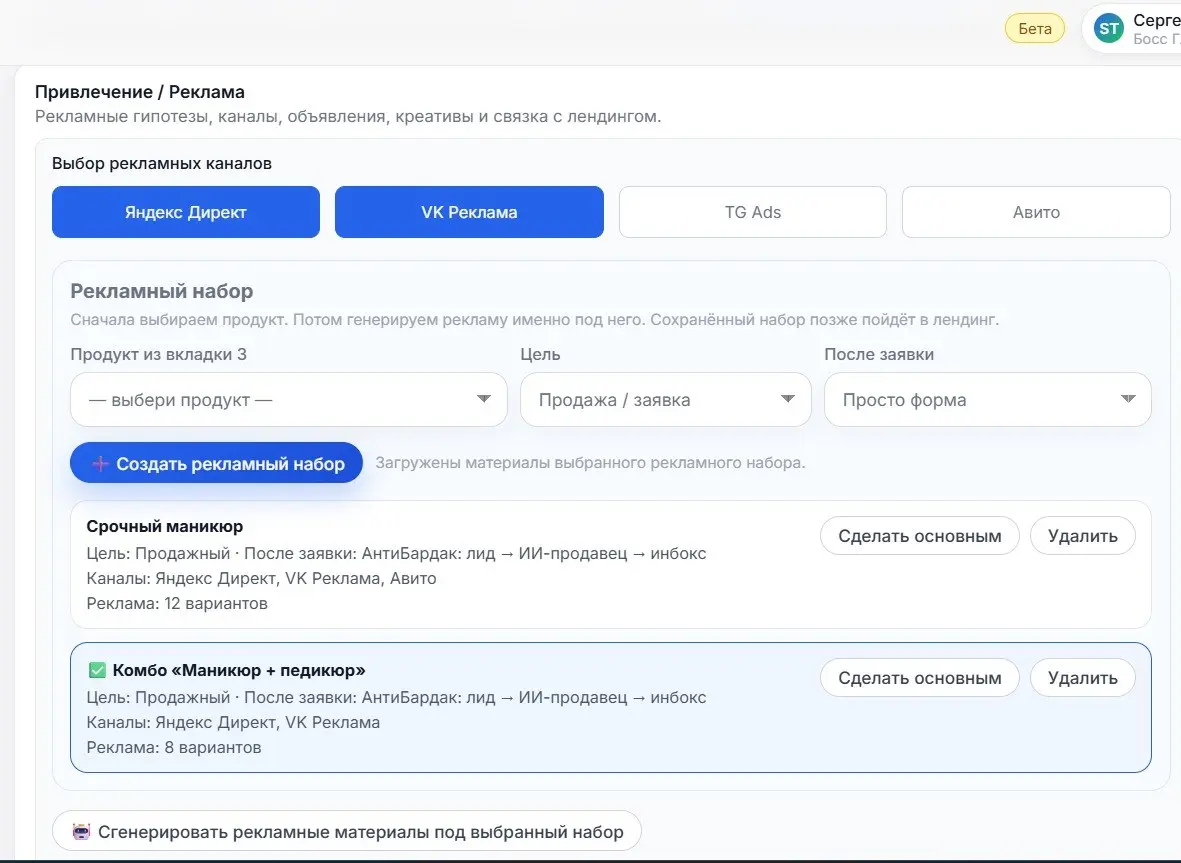Click the Реклама: 8 вариантов text
This screenshot has width=1181, height=863.
point(174,747)
